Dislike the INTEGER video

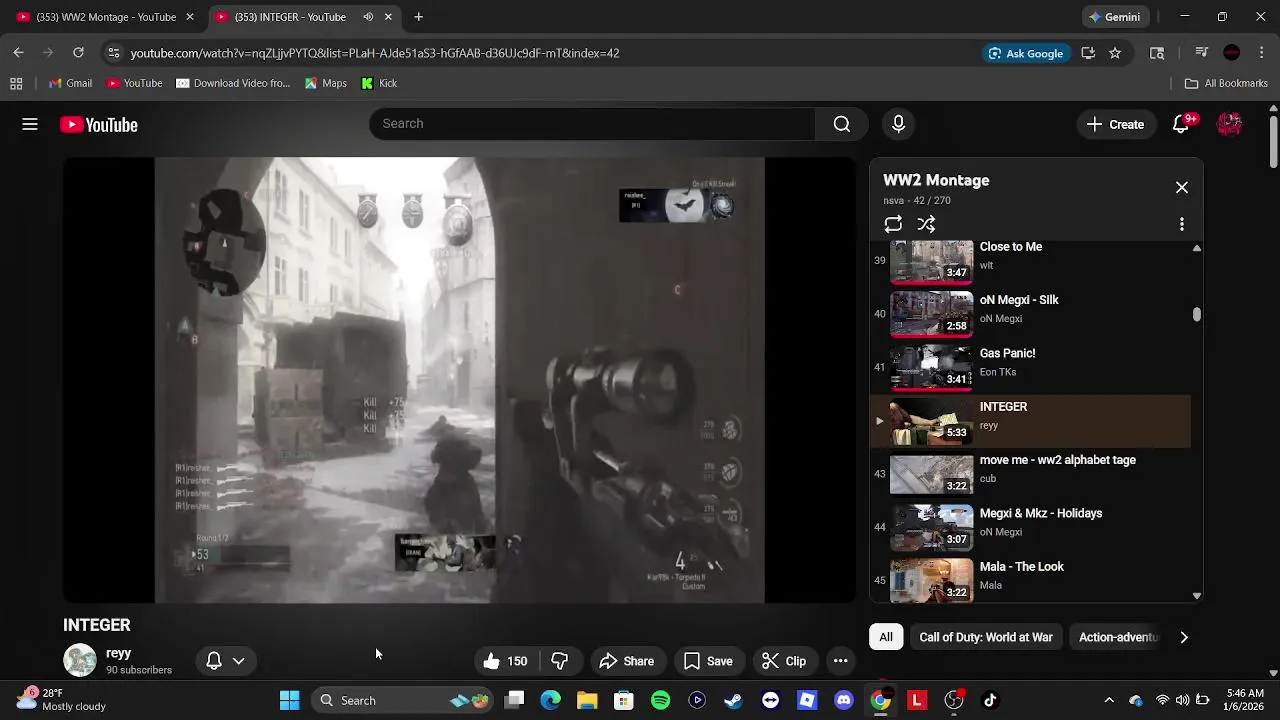coord(560,661)
